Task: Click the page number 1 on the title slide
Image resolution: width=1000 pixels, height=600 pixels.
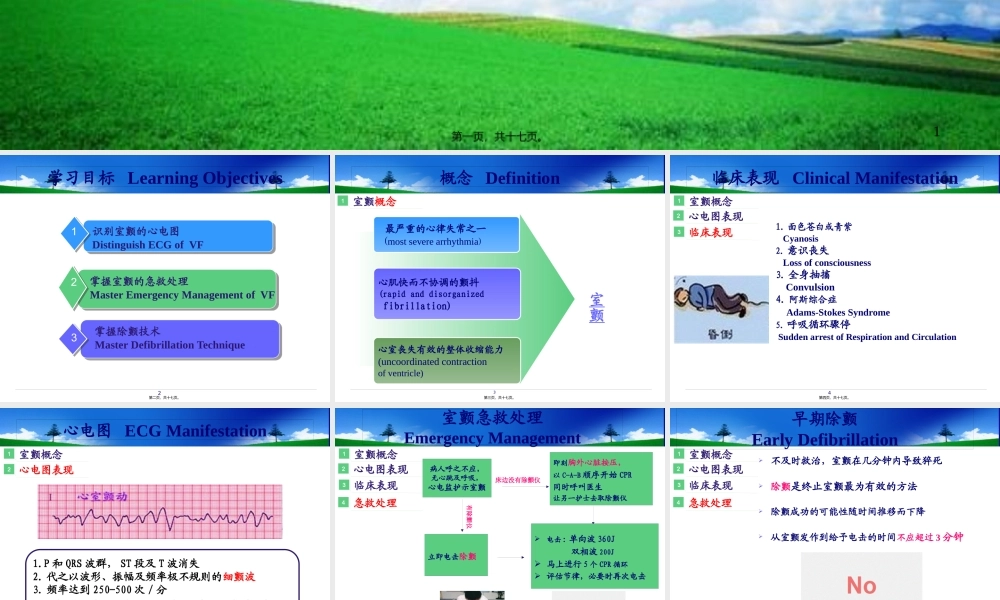Action: 937,129
